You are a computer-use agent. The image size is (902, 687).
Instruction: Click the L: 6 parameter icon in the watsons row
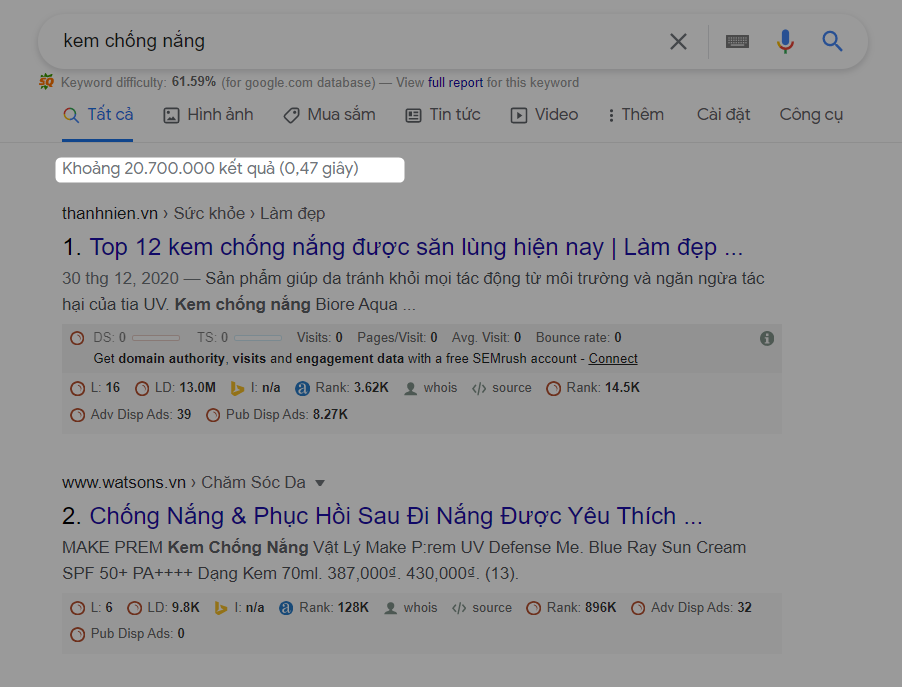click(77, 608)
